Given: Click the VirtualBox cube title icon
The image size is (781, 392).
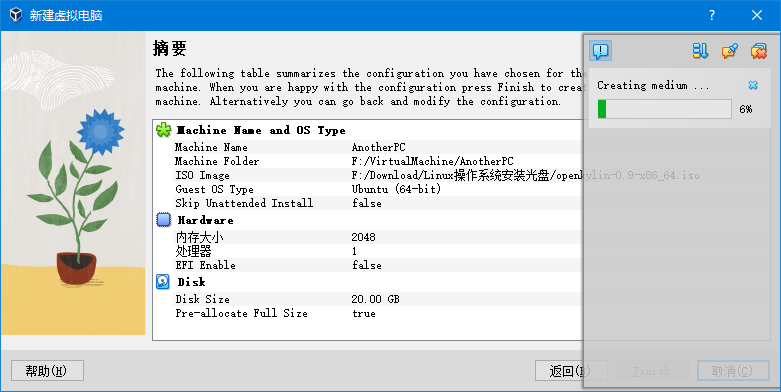Looking at the screenshot, I should pos(16,15).
